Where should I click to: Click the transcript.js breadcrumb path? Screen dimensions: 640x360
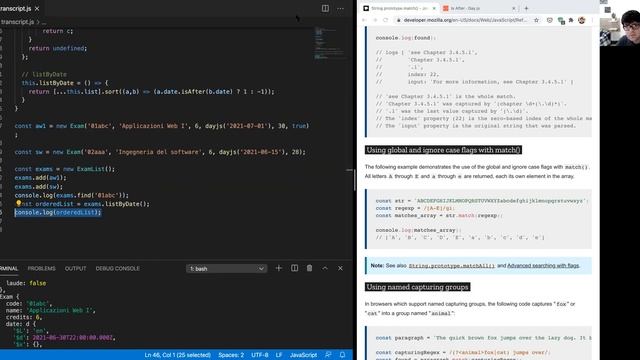[17, 22]
